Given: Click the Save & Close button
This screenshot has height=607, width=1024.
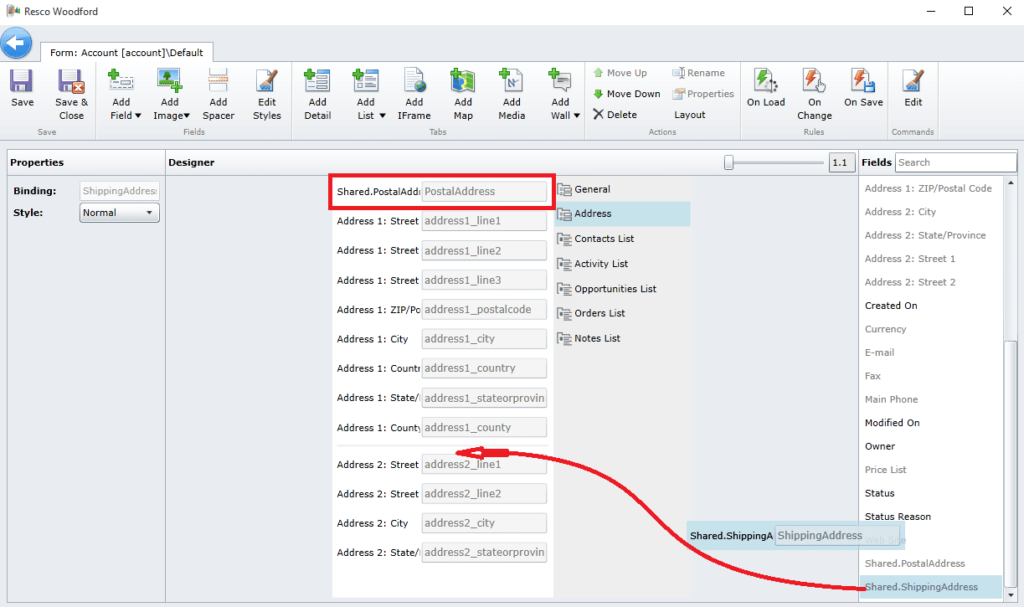Looking at the screenshot, I should pos(70,90).
